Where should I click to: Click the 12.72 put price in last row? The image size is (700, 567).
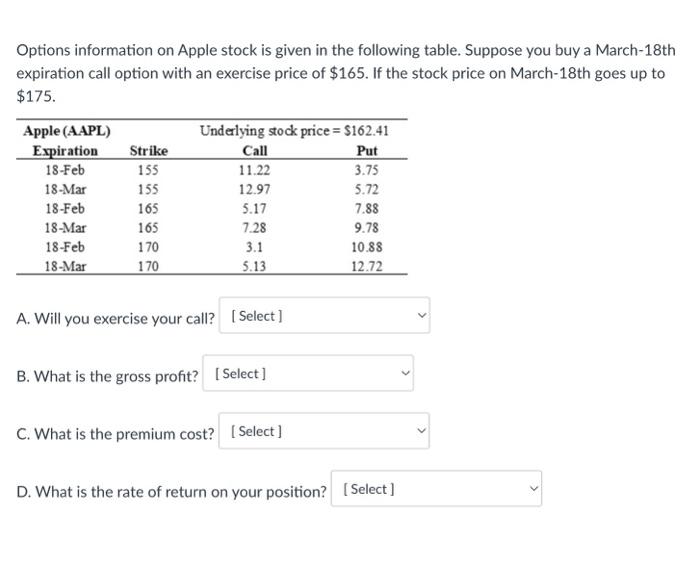(x=367, y=267)
